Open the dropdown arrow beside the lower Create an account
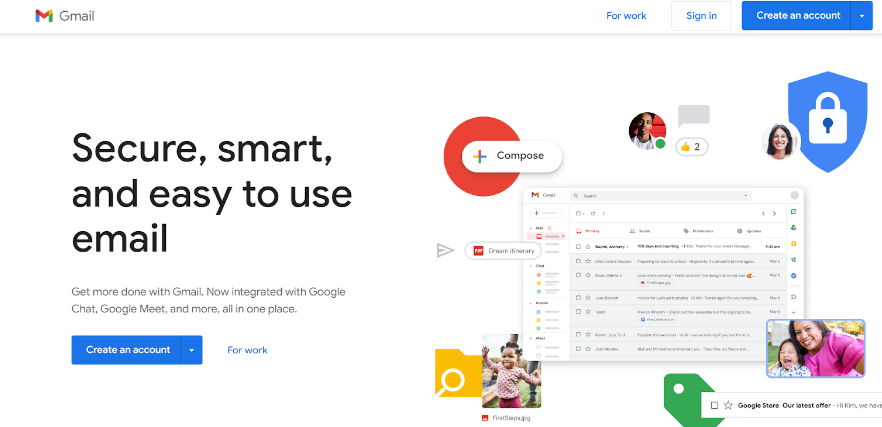882x427 pixels. point(191,350)
